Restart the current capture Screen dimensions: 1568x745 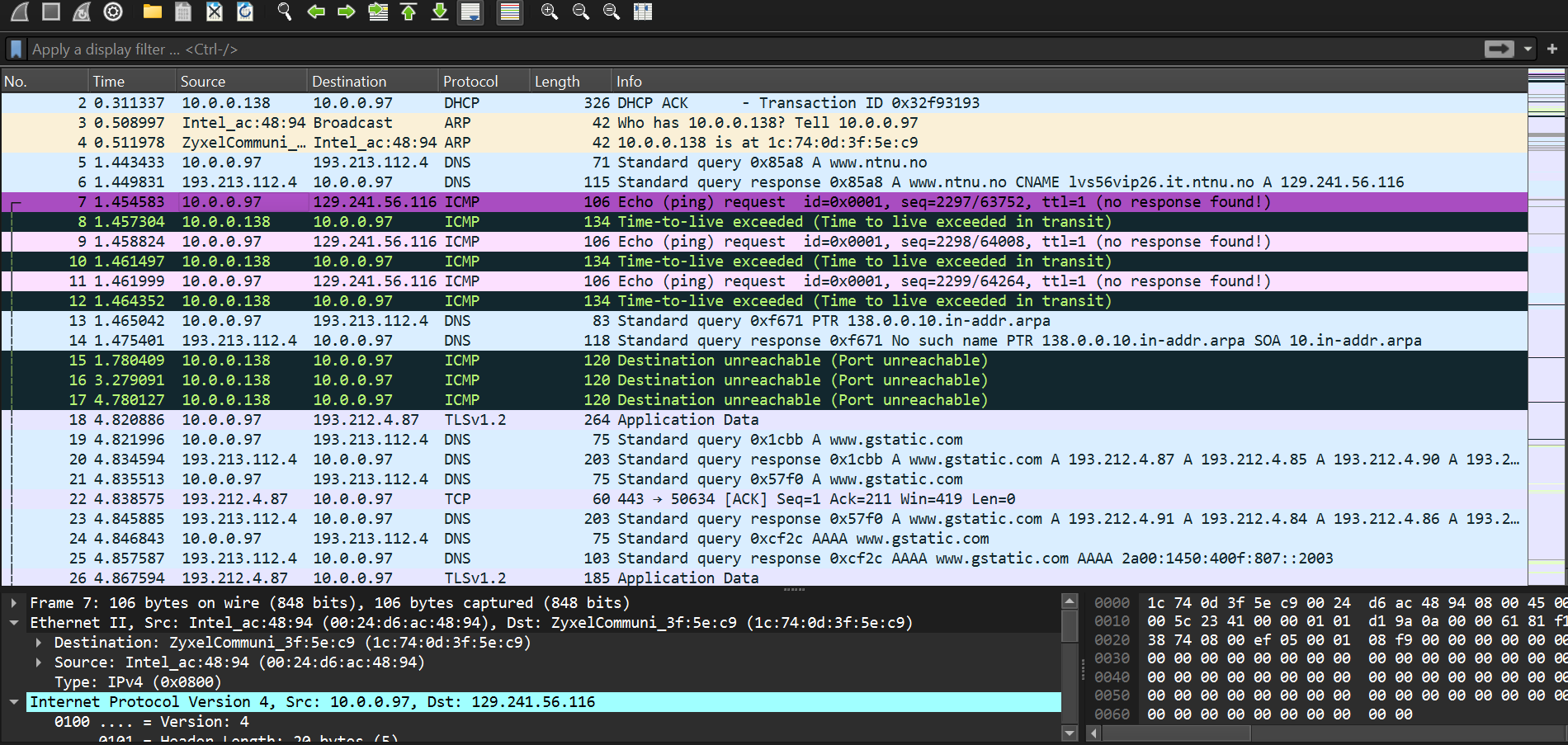pyautogui.click(x=80, y=12)
